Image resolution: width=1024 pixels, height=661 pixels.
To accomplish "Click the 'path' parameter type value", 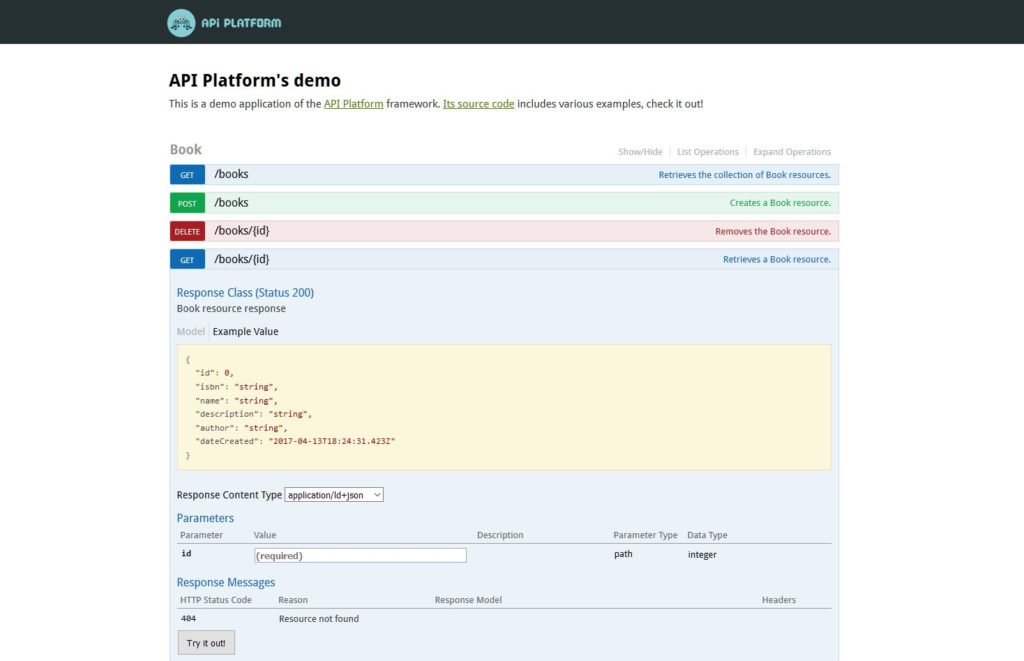I will 623,554.
